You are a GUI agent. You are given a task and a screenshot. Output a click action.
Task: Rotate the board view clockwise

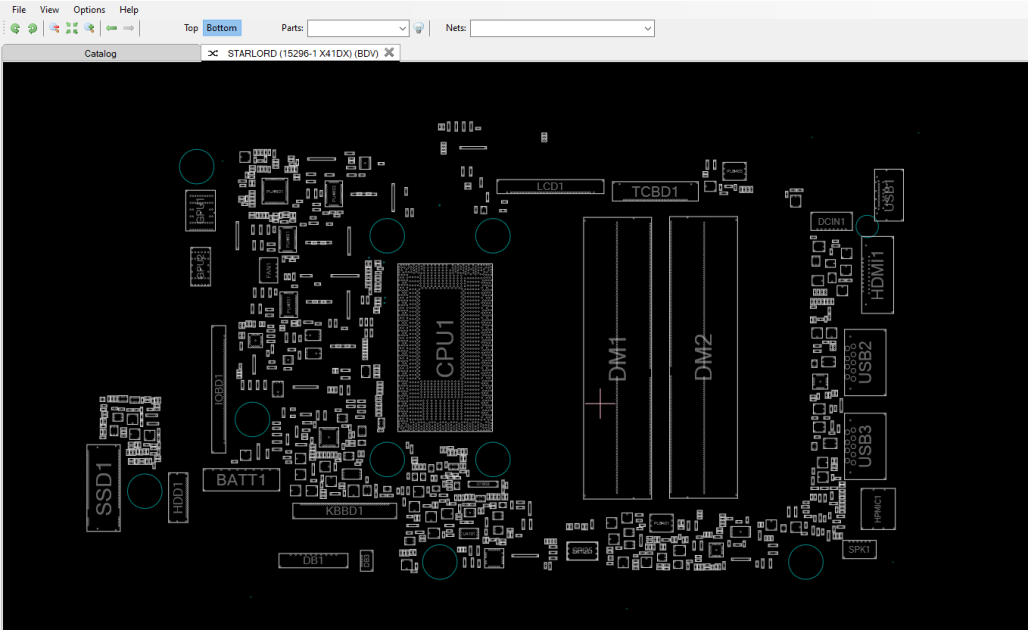tap(32, 28)
